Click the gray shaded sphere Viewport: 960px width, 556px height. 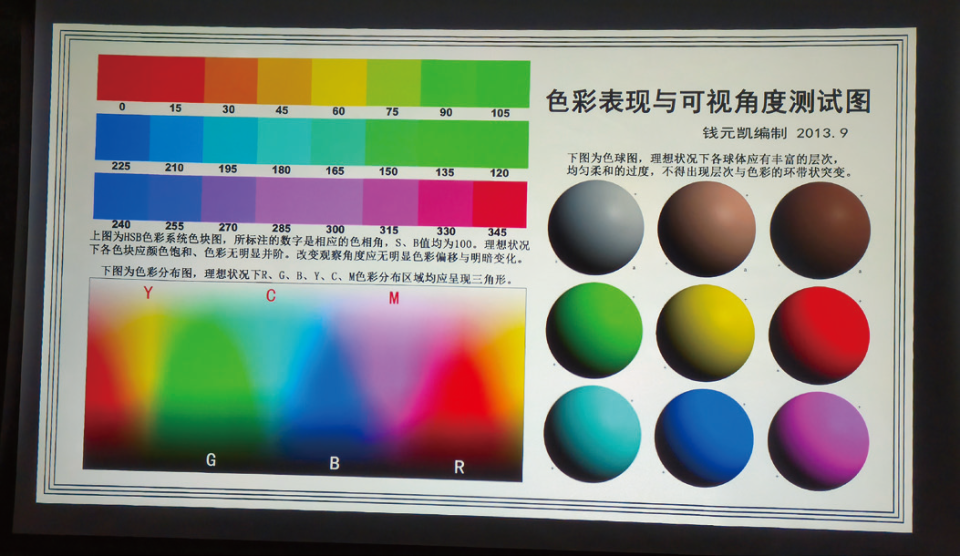[596, 227]
